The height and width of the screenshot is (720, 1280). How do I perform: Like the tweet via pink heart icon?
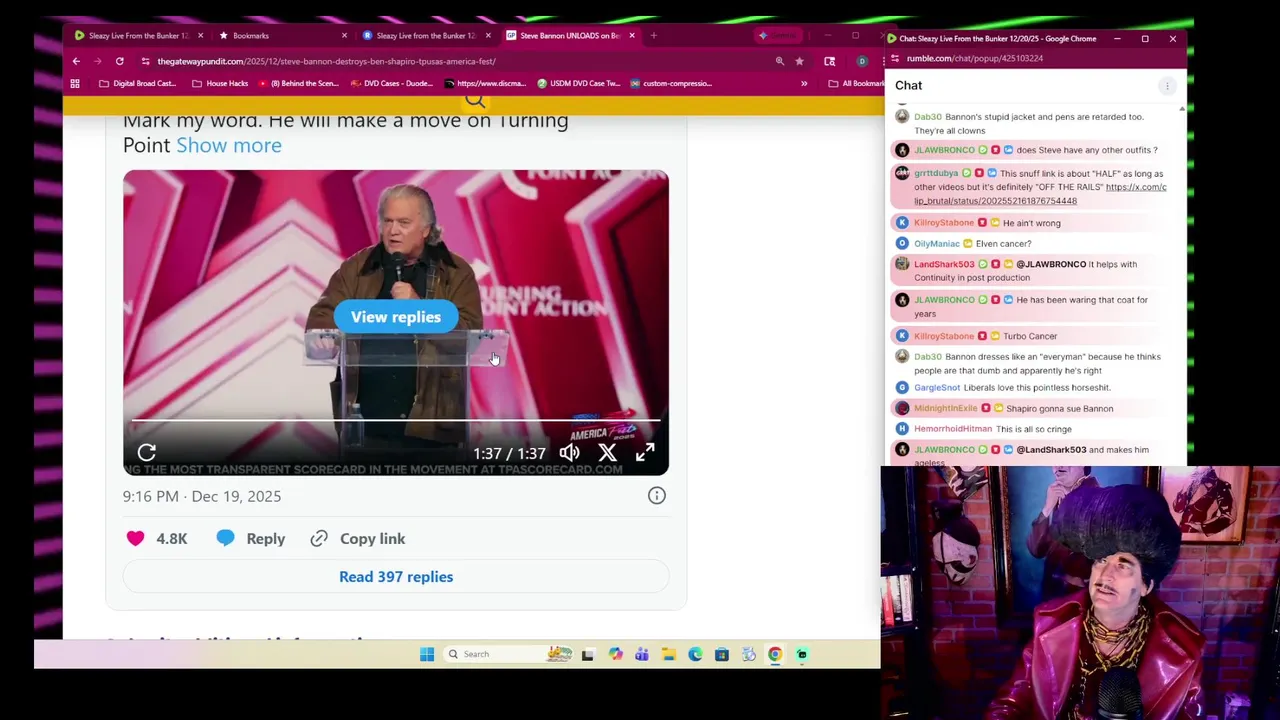tap(135, 539)
